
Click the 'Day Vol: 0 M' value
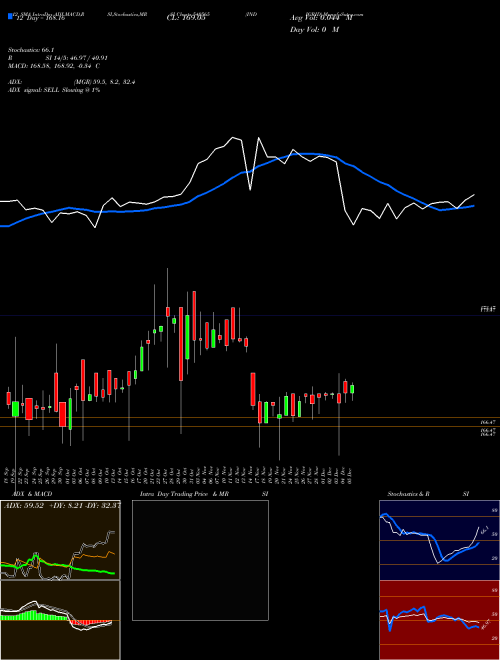314,30
